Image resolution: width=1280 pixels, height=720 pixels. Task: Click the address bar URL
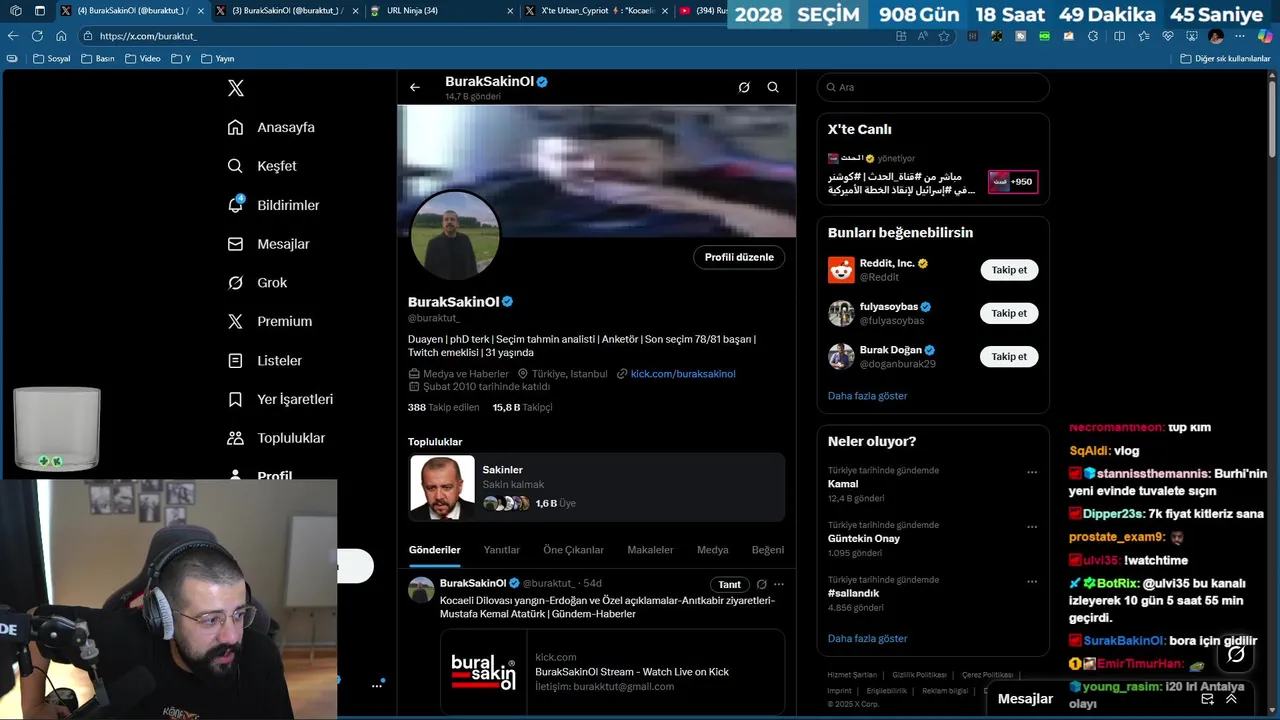pos(148,36)
